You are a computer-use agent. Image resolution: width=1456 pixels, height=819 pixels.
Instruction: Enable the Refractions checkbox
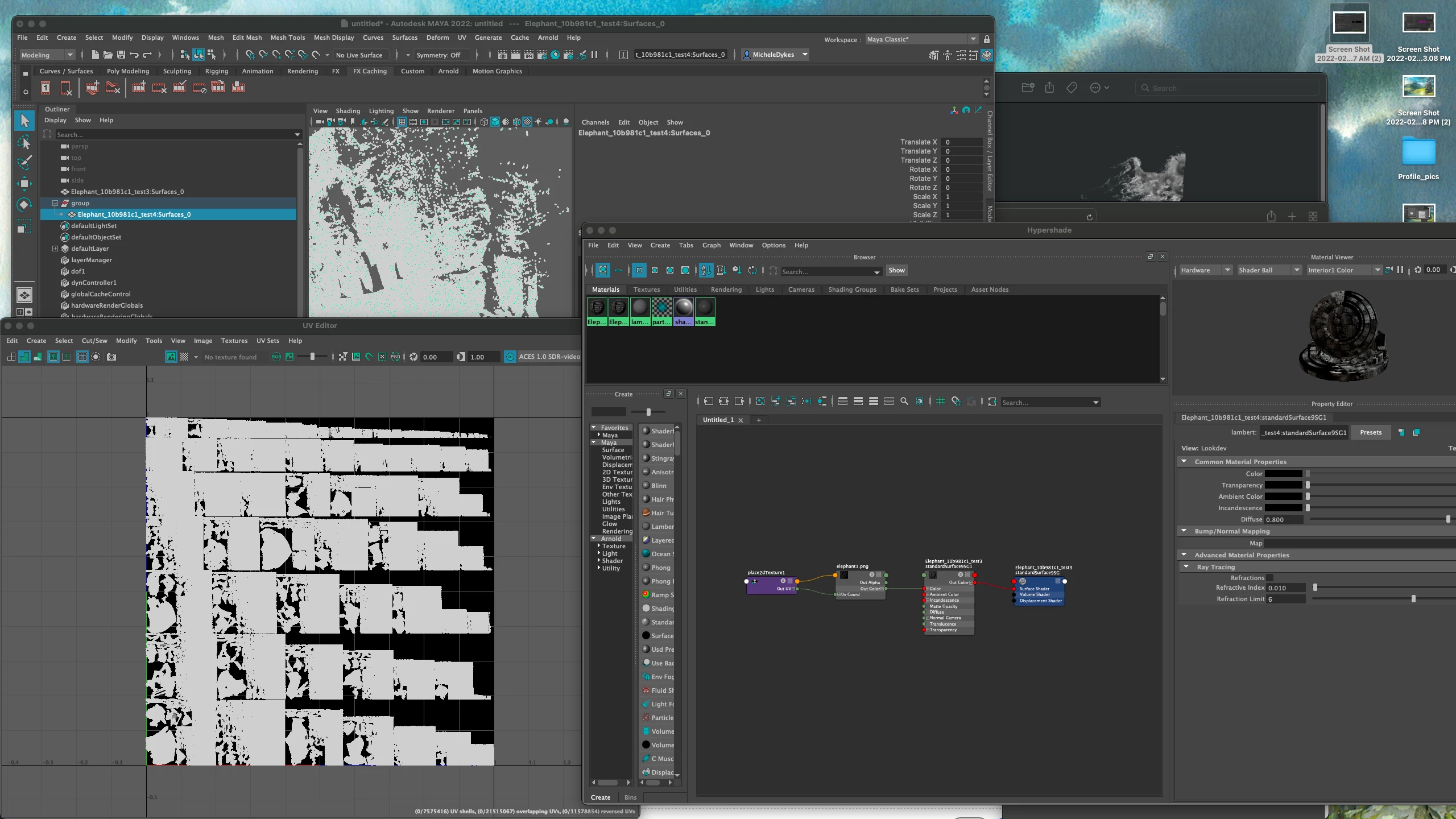[1270, 578]
